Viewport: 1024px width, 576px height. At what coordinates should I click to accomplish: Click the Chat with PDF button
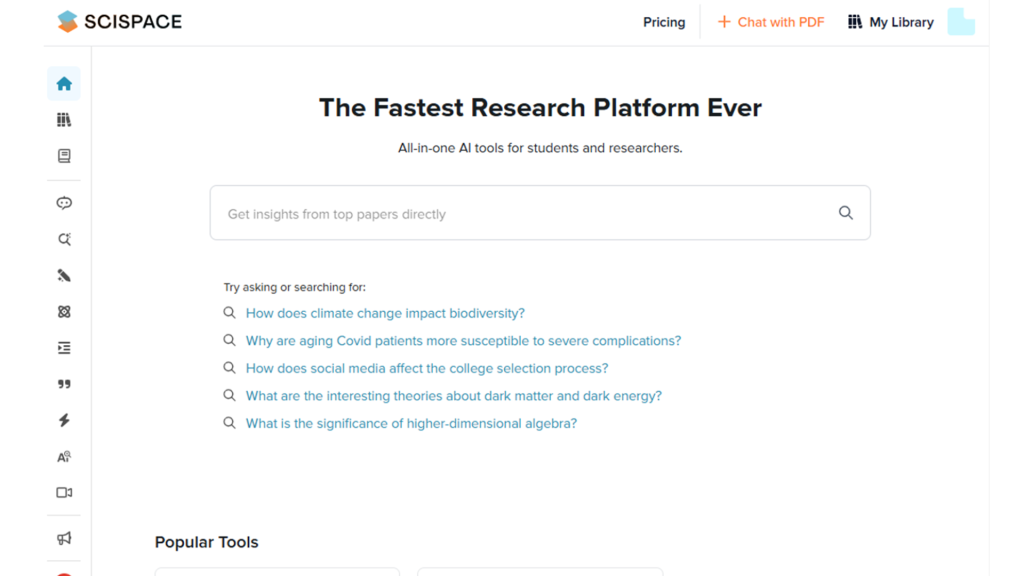click(x=771, y=22)
